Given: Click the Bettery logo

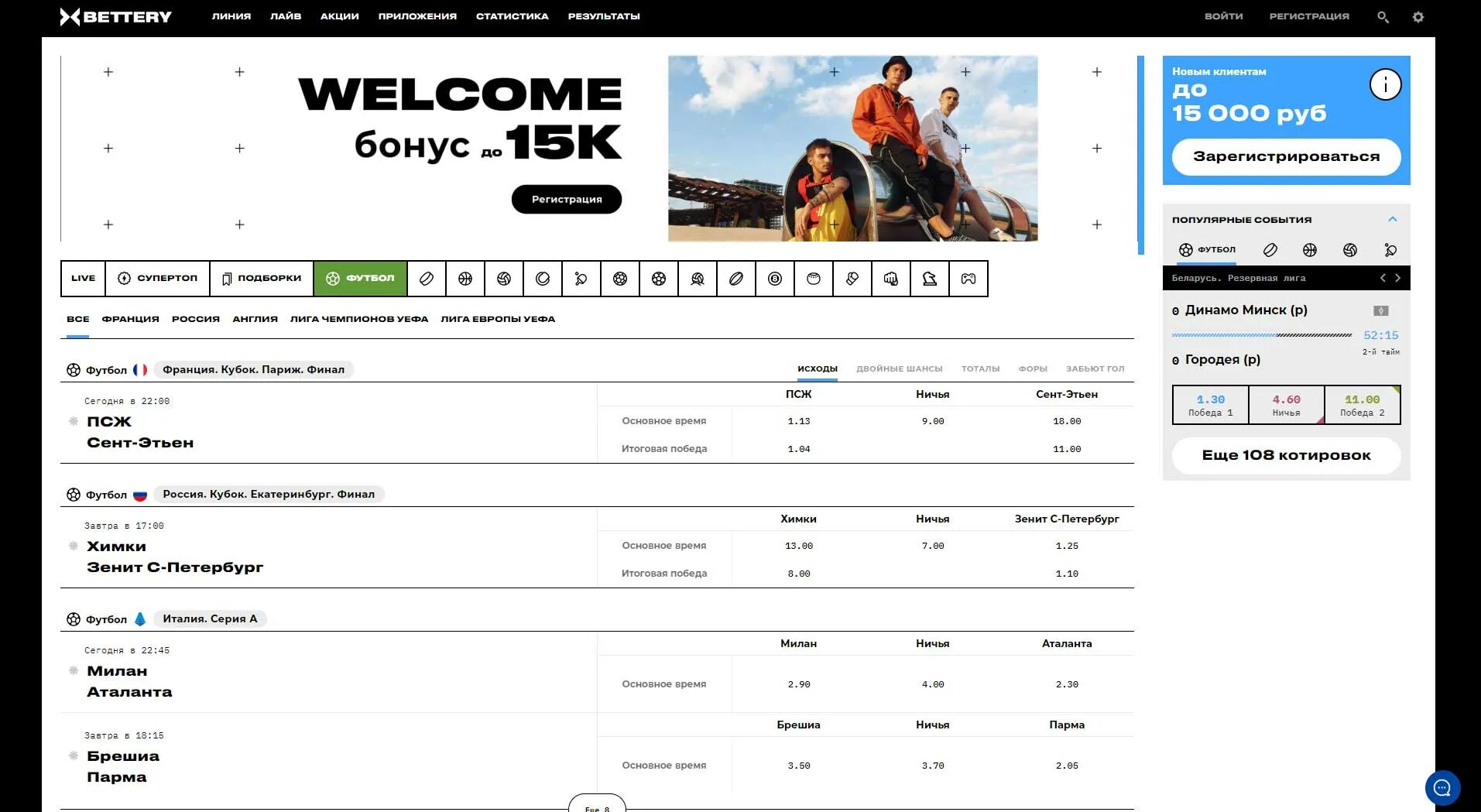Looking at the screenshot, I should click(116, 16).
